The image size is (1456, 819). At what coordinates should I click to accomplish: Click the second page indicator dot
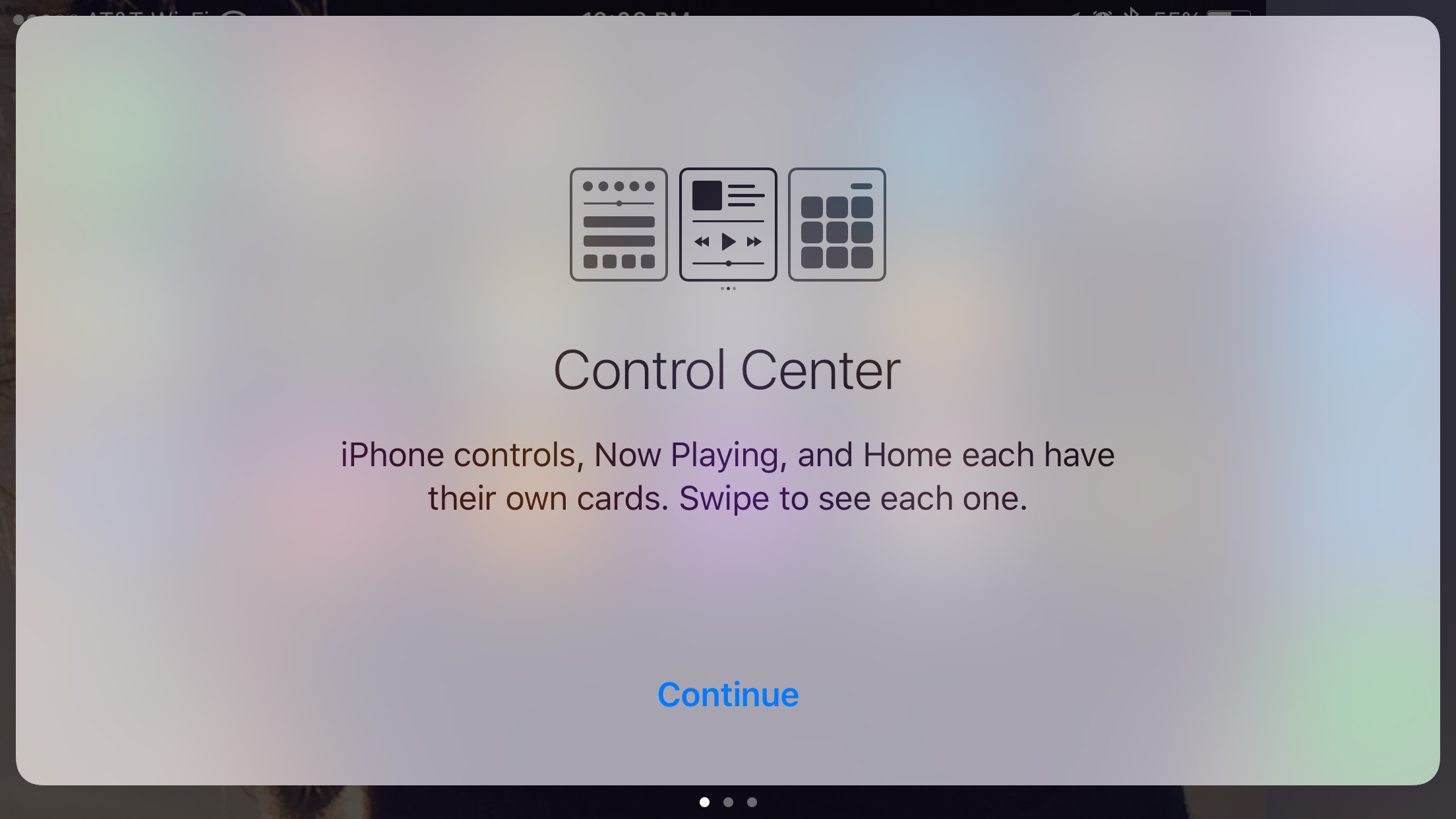pos(727,802)
